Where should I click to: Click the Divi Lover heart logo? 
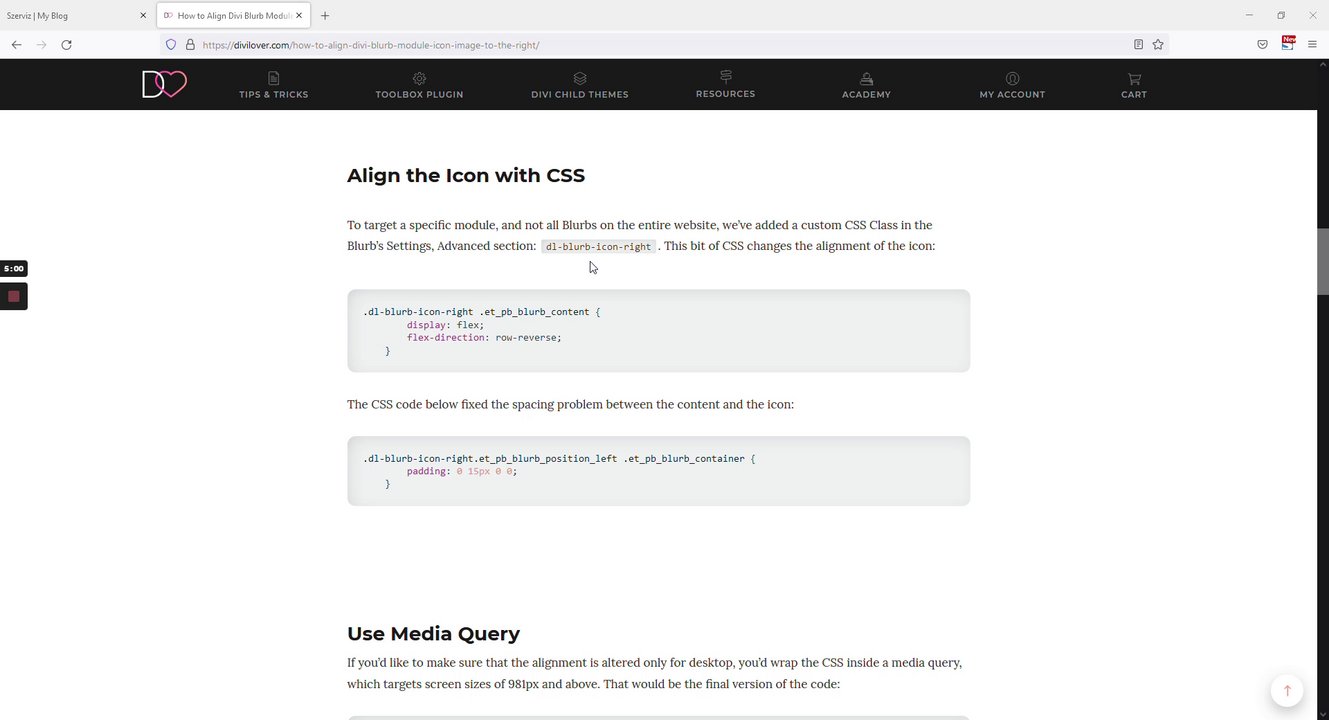tap(165, 84)
